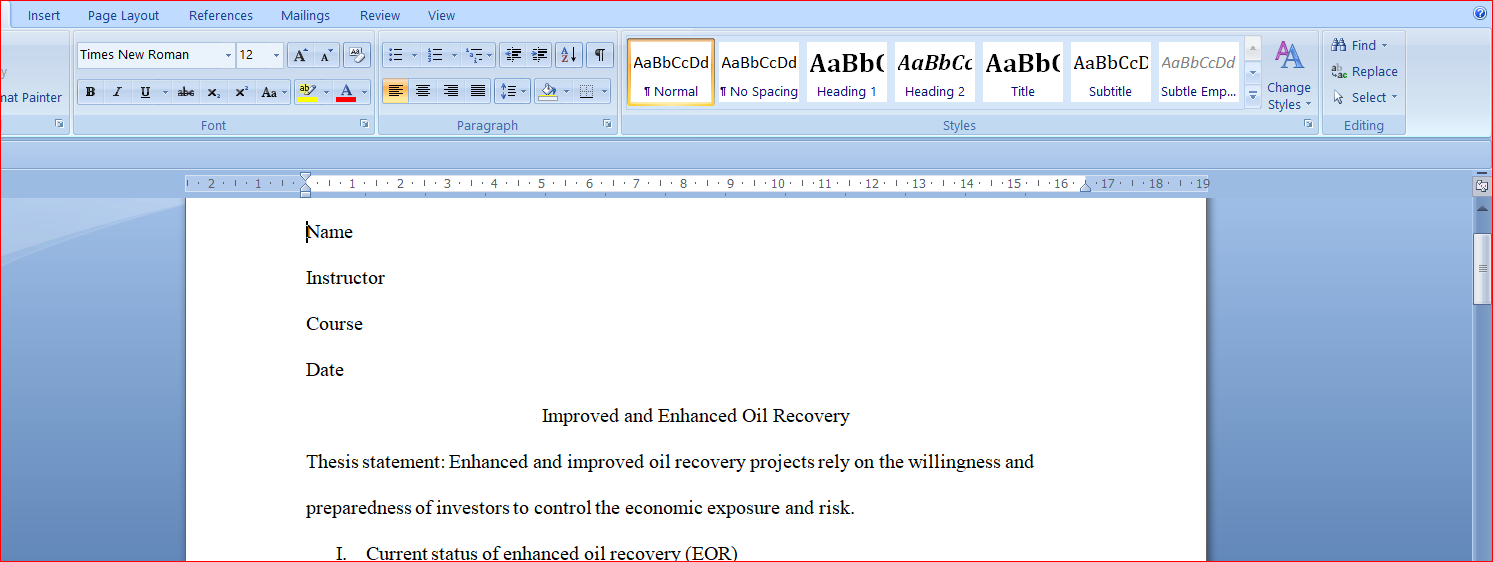Click the Increase Indent icon

tap(540, 55)
